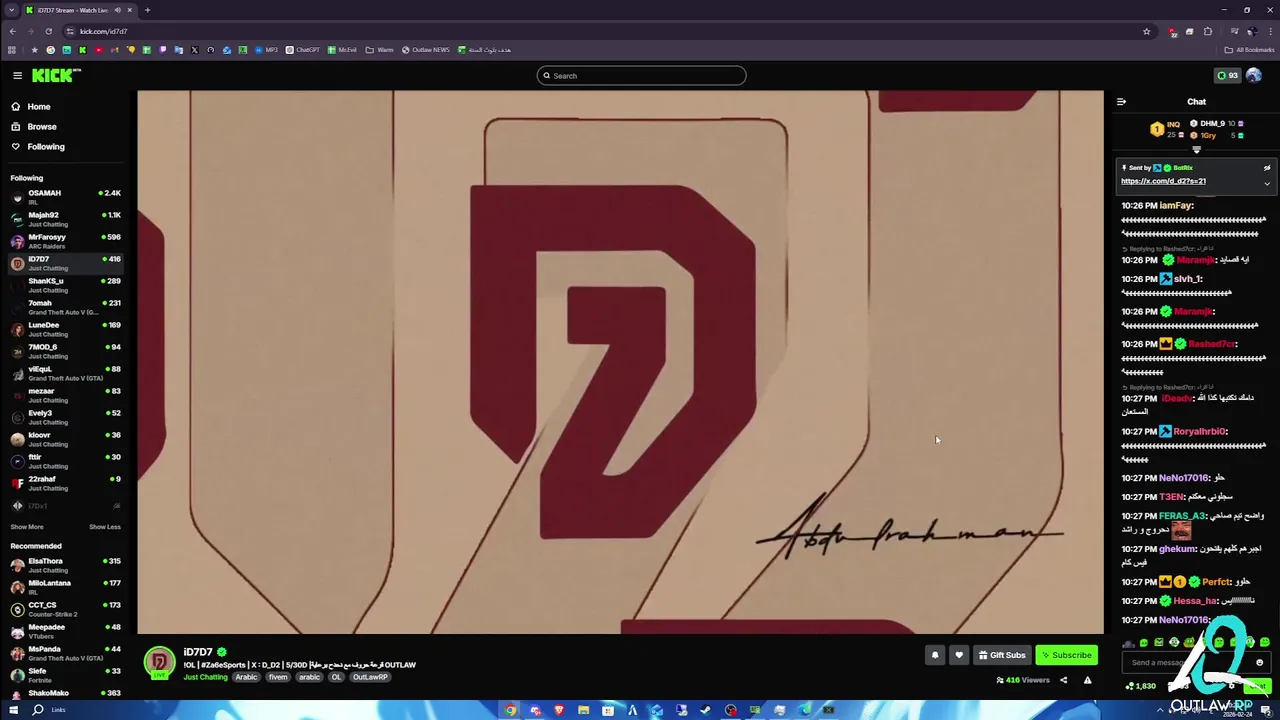Click the browser back button
1280x720 pixels.
pos(12,31)
